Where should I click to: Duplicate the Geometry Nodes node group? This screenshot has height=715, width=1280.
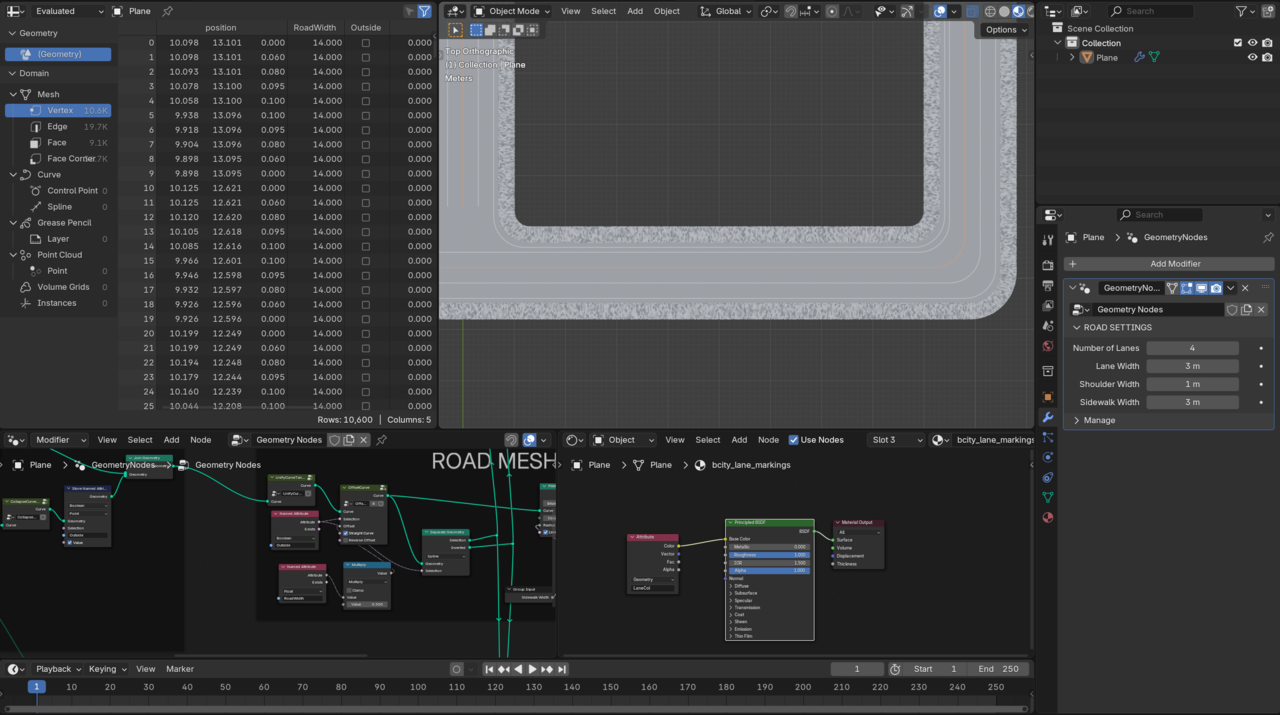[x=1247, y=310]
